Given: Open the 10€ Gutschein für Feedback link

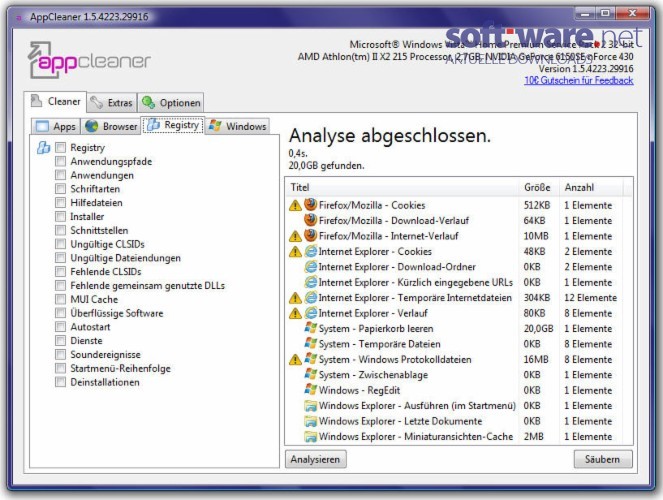Looking at the screenshot, I should tap(578, 80).
